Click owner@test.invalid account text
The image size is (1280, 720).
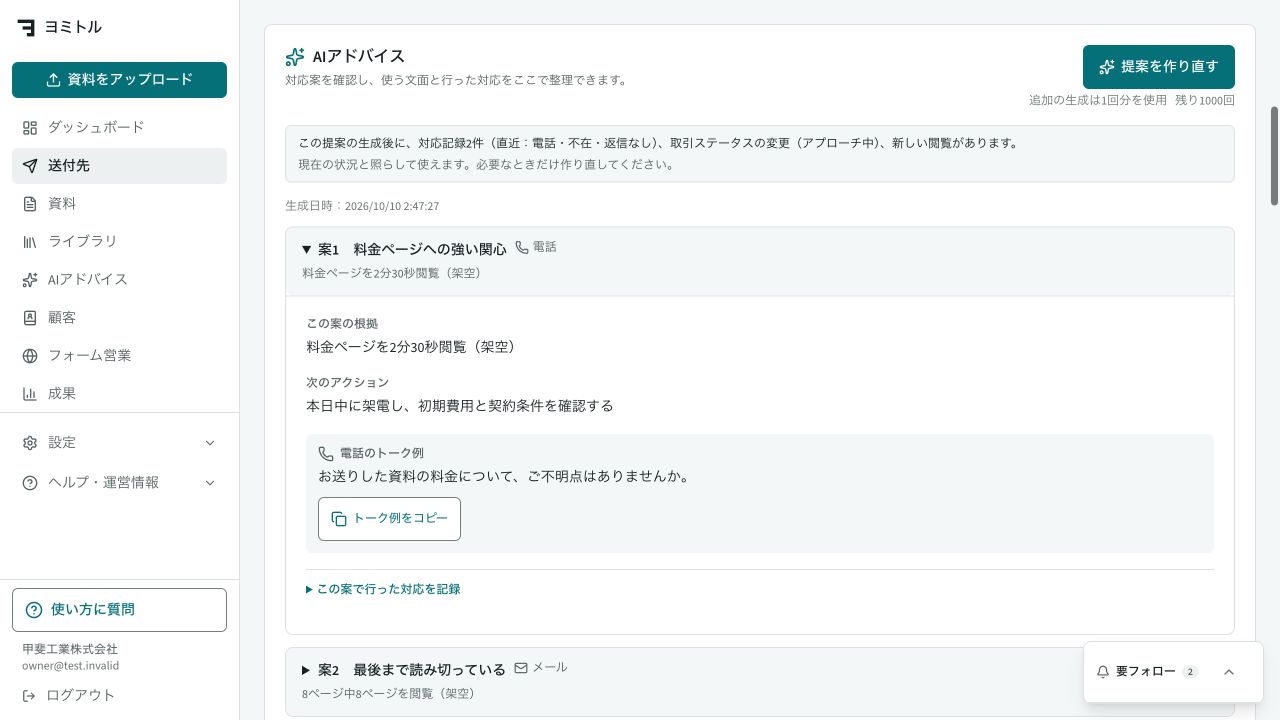(x=71, y=666)
